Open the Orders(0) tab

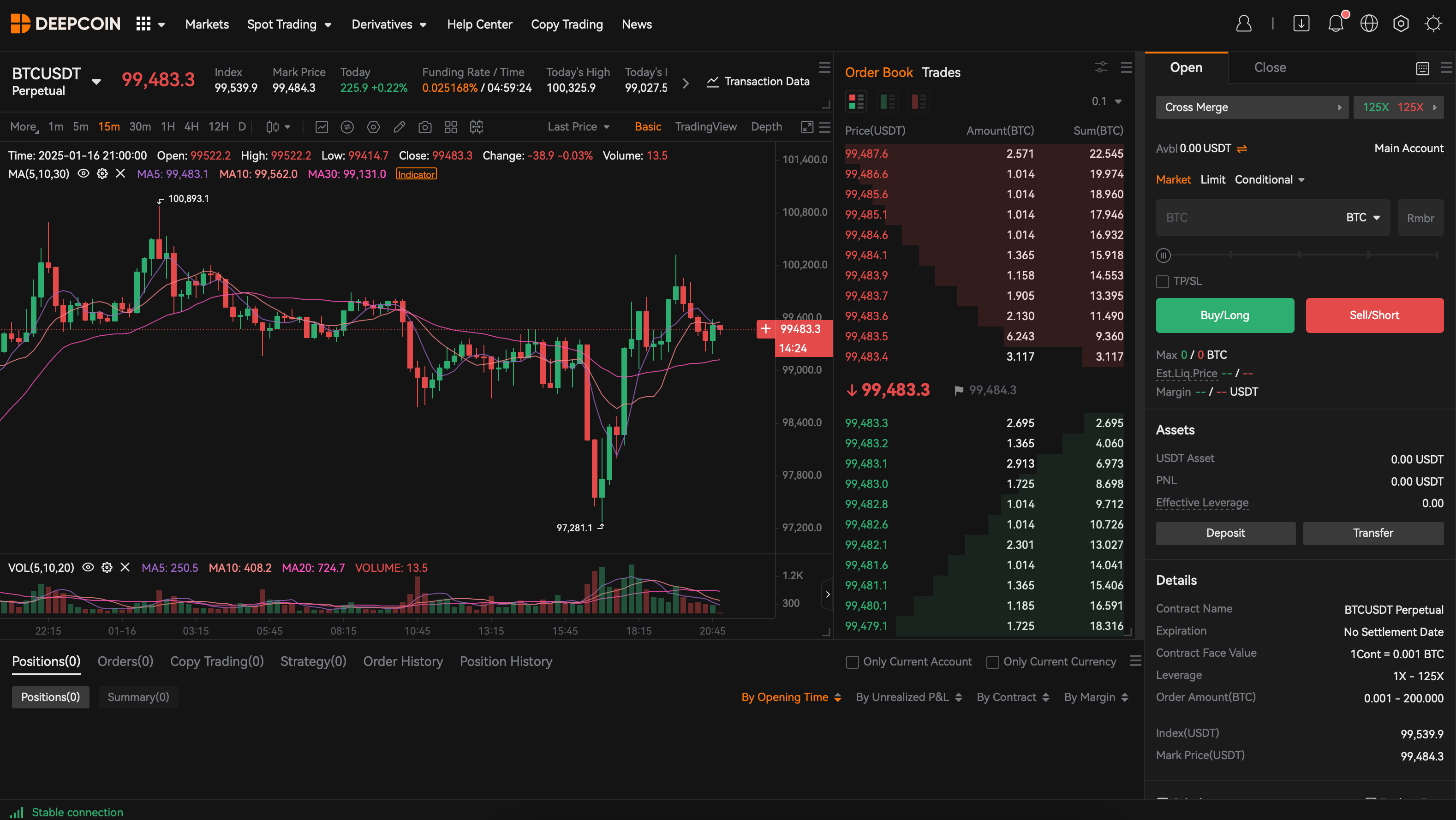pos(125,661)
